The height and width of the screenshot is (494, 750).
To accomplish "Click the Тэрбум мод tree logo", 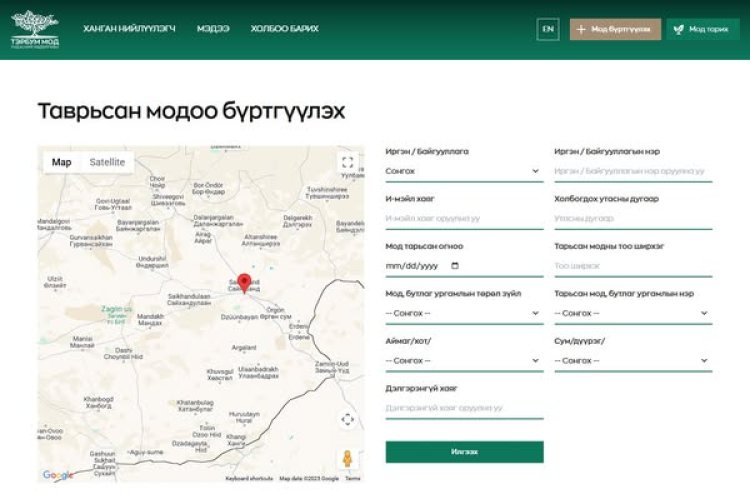I will [x=34, y=29].
